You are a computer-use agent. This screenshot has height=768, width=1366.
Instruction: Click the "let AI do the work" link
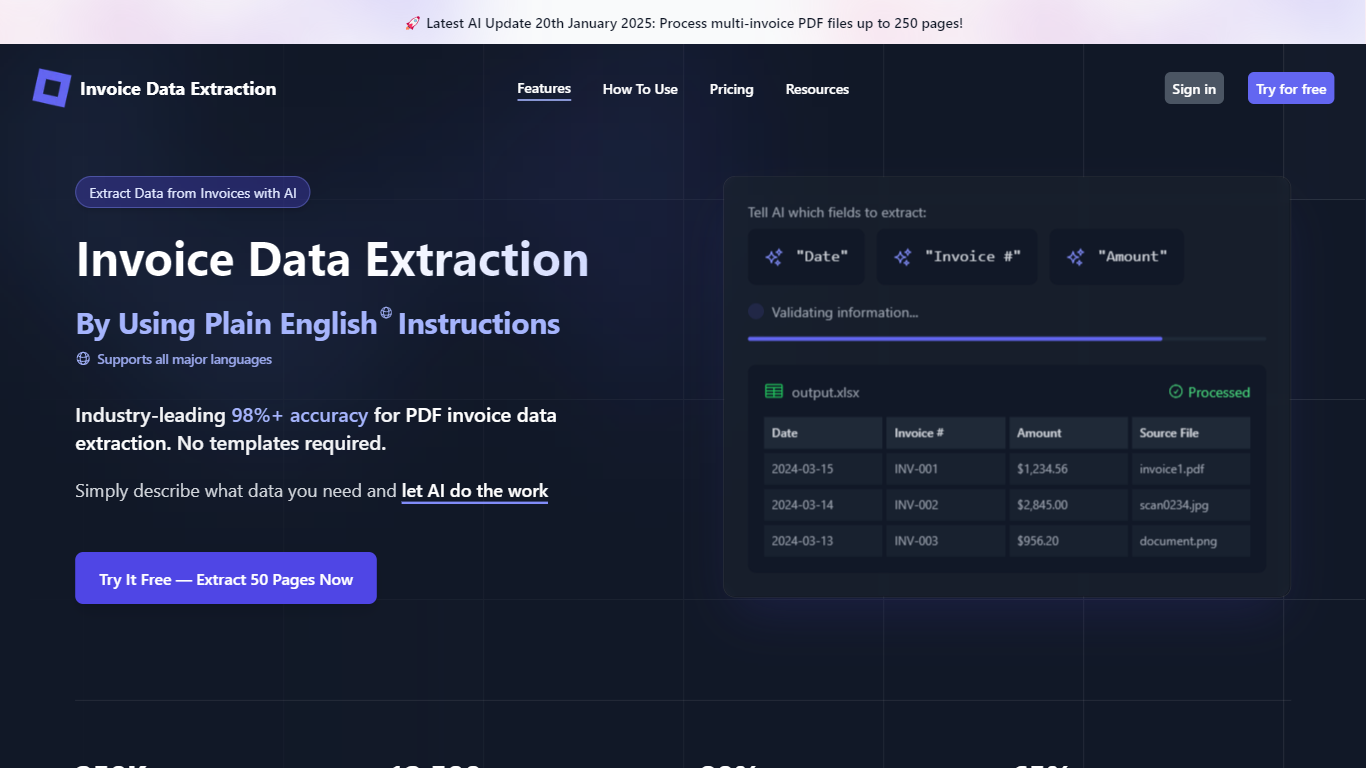pyautogui.click(x=475, y=491)
